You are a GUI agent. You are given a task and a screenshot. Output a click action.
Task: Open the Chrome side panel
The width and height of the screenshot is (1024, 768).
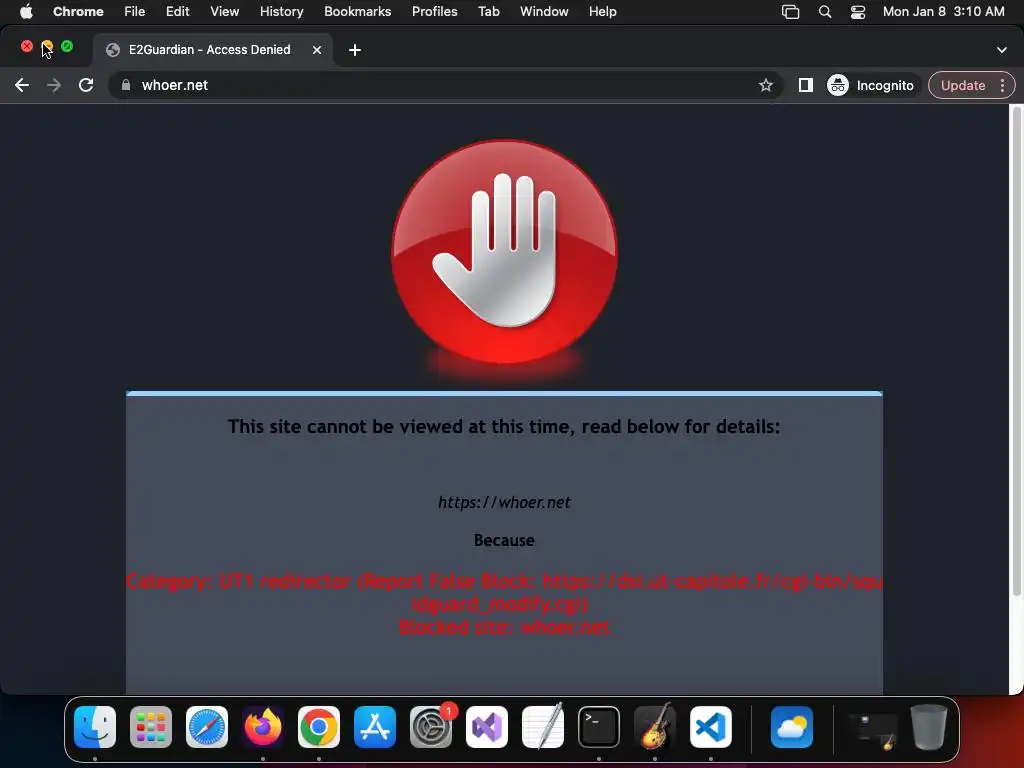(x=805, y=85)
